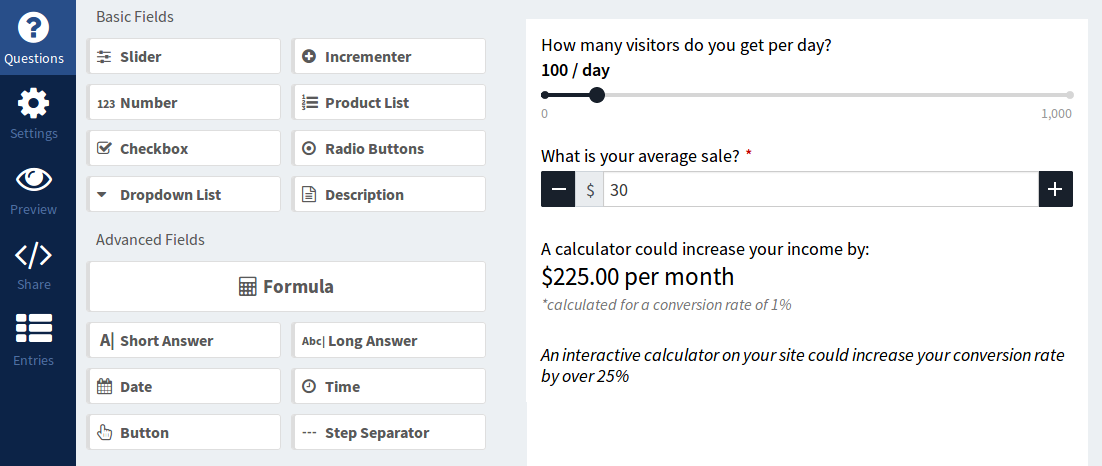
Task: Click the visitors per day slider handle
Action: tap(597, 95)
